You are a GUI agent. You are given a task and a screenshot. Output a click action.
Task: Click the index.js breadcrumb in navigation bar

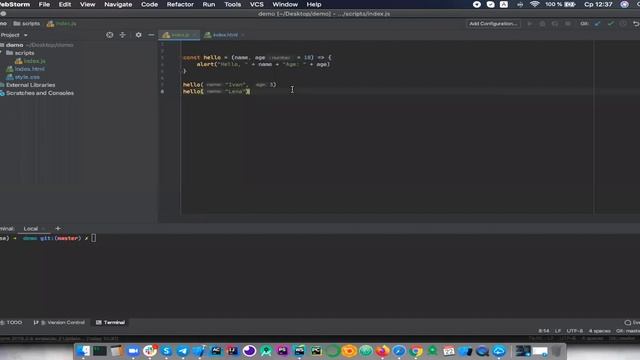62,24
